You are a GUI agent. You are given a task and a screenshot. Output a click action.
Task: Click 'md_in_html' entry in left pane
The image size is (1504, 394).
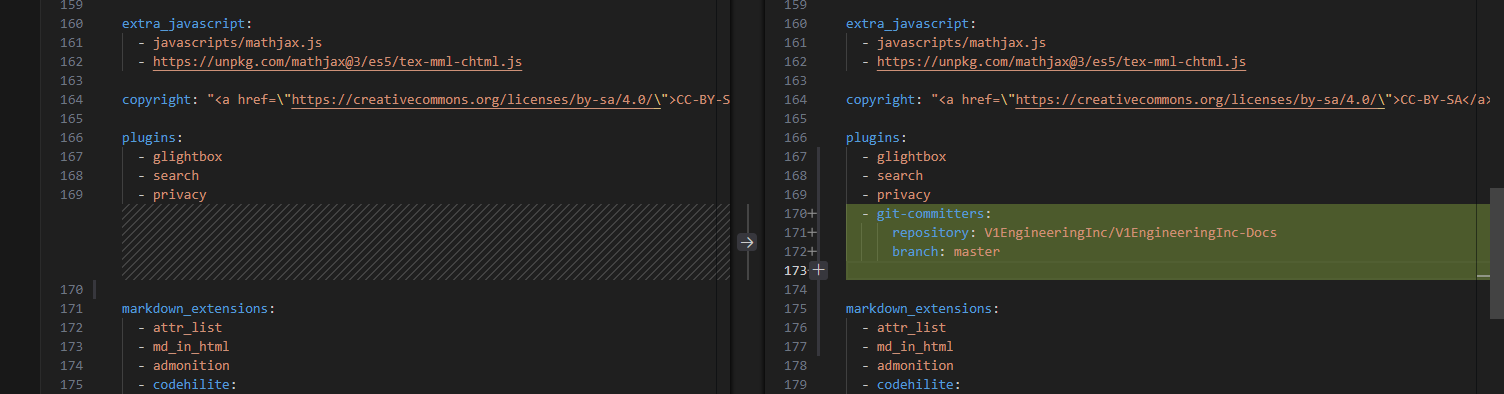(191, 347)
